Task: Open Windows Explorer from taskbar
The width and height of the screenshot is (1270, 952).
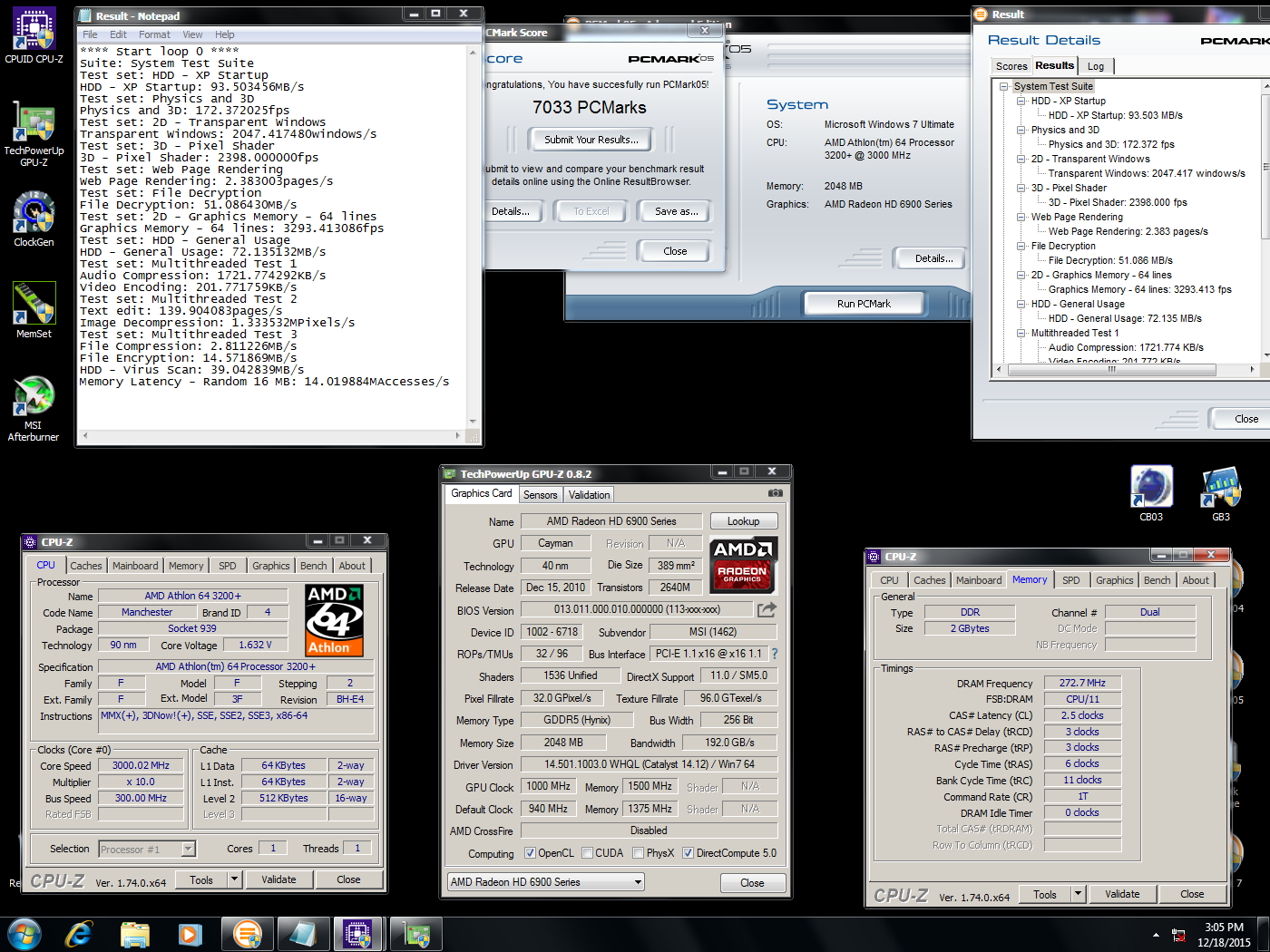Action: click(x=134, y=933)
